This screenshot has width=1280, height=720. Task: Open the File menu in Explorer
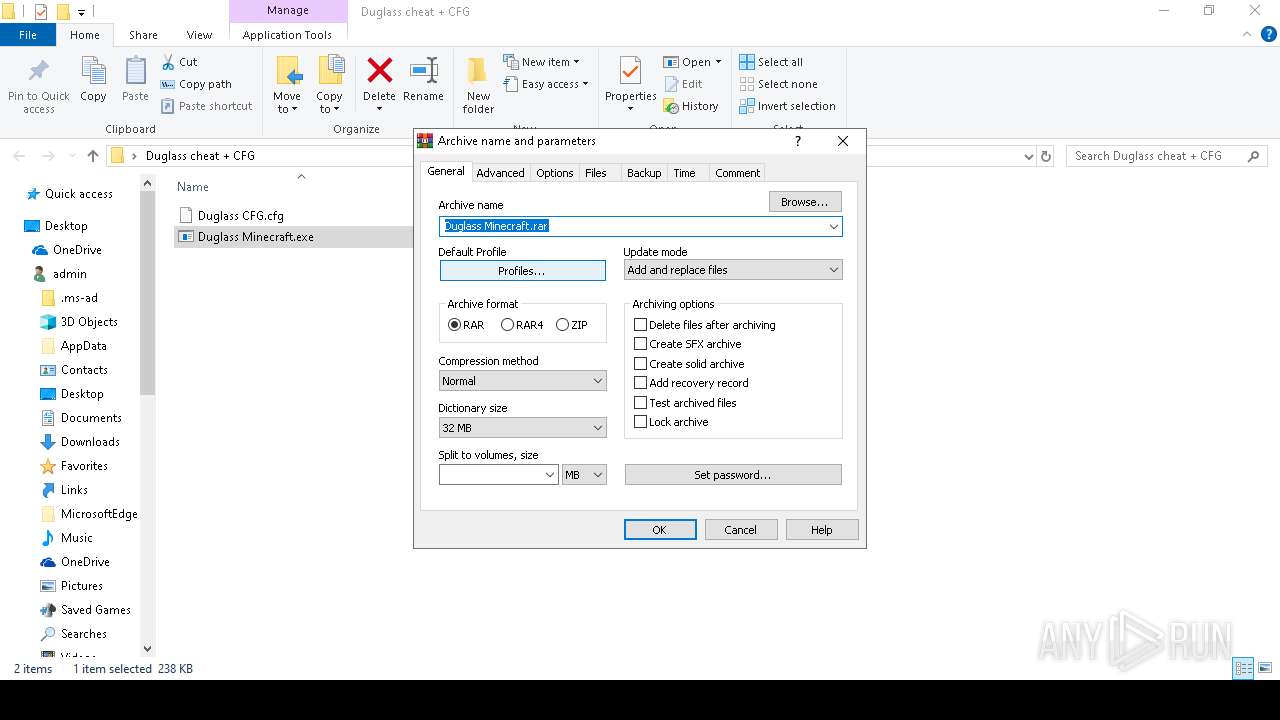pyautogui.click(x=28, y=35)
